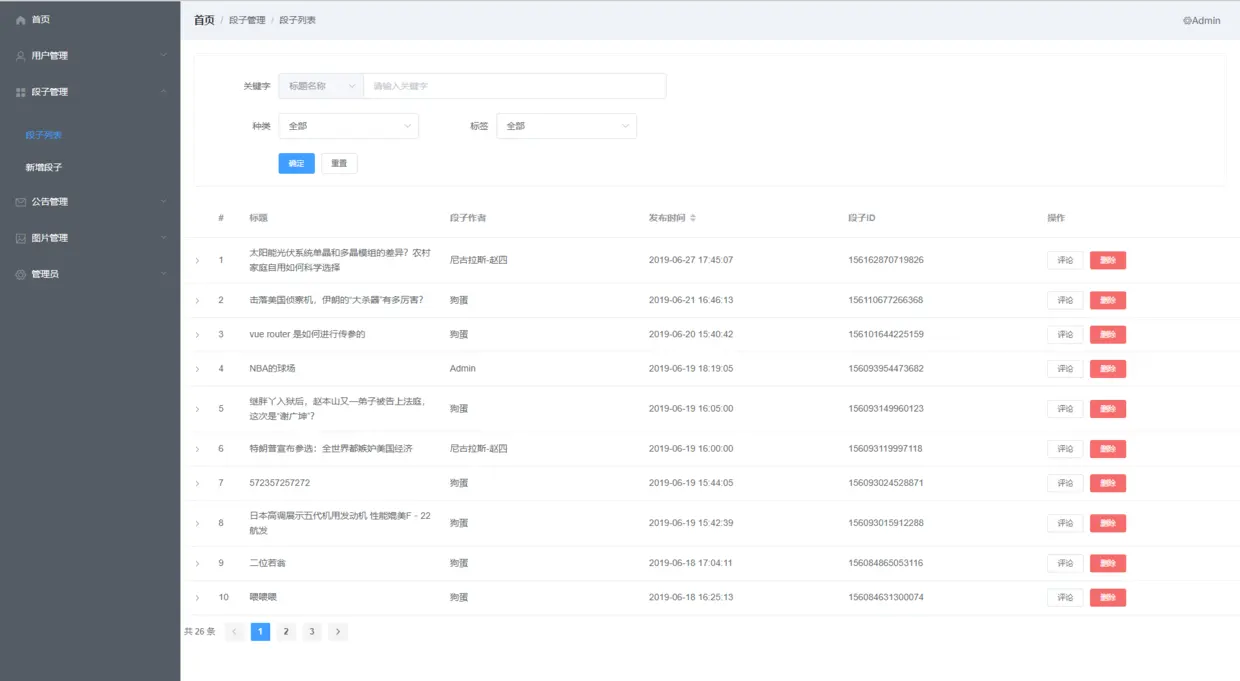Click the user management person icon

21,56
